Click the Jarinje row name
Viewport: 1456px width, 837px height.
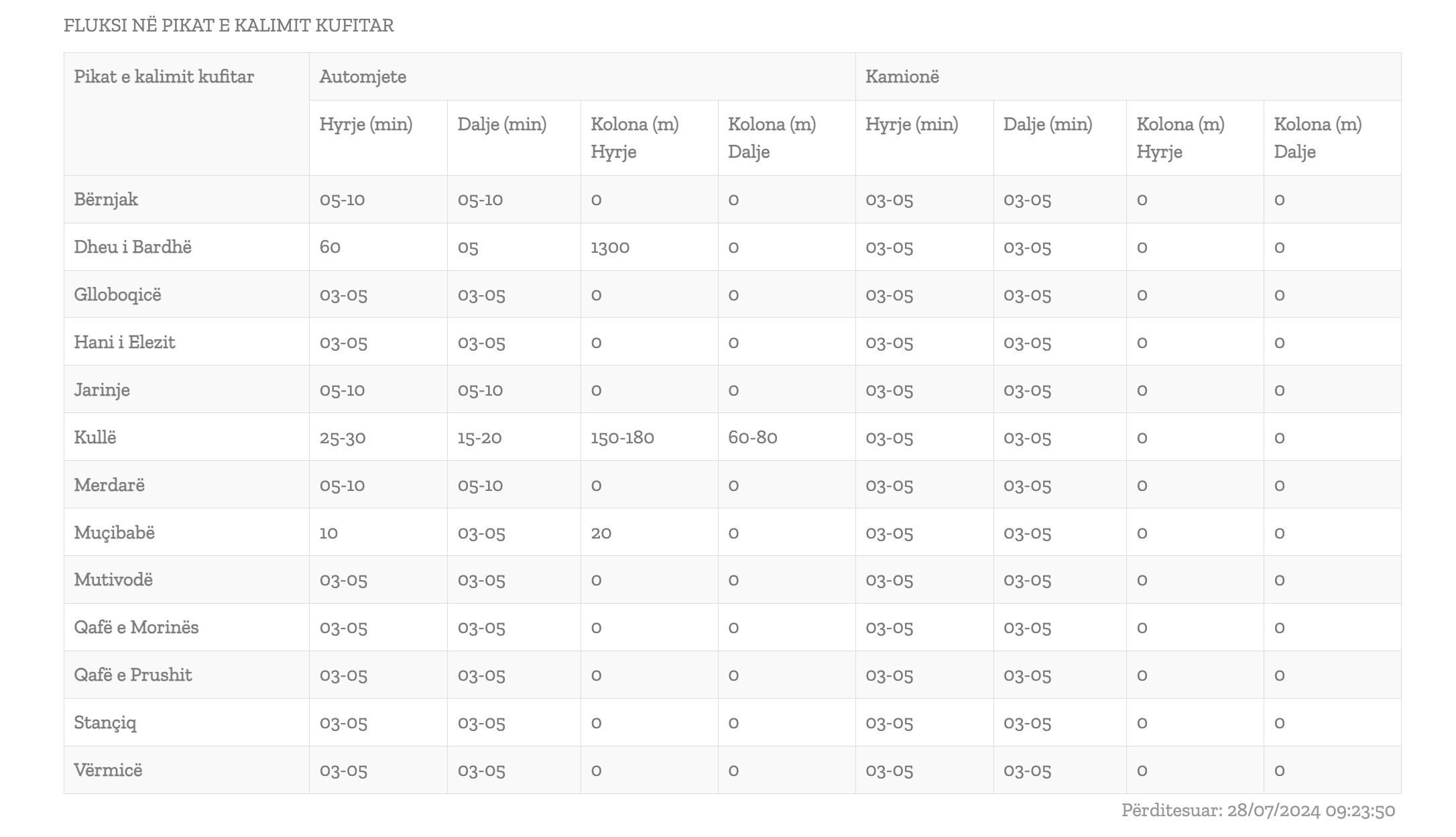[x=102, y=390]
